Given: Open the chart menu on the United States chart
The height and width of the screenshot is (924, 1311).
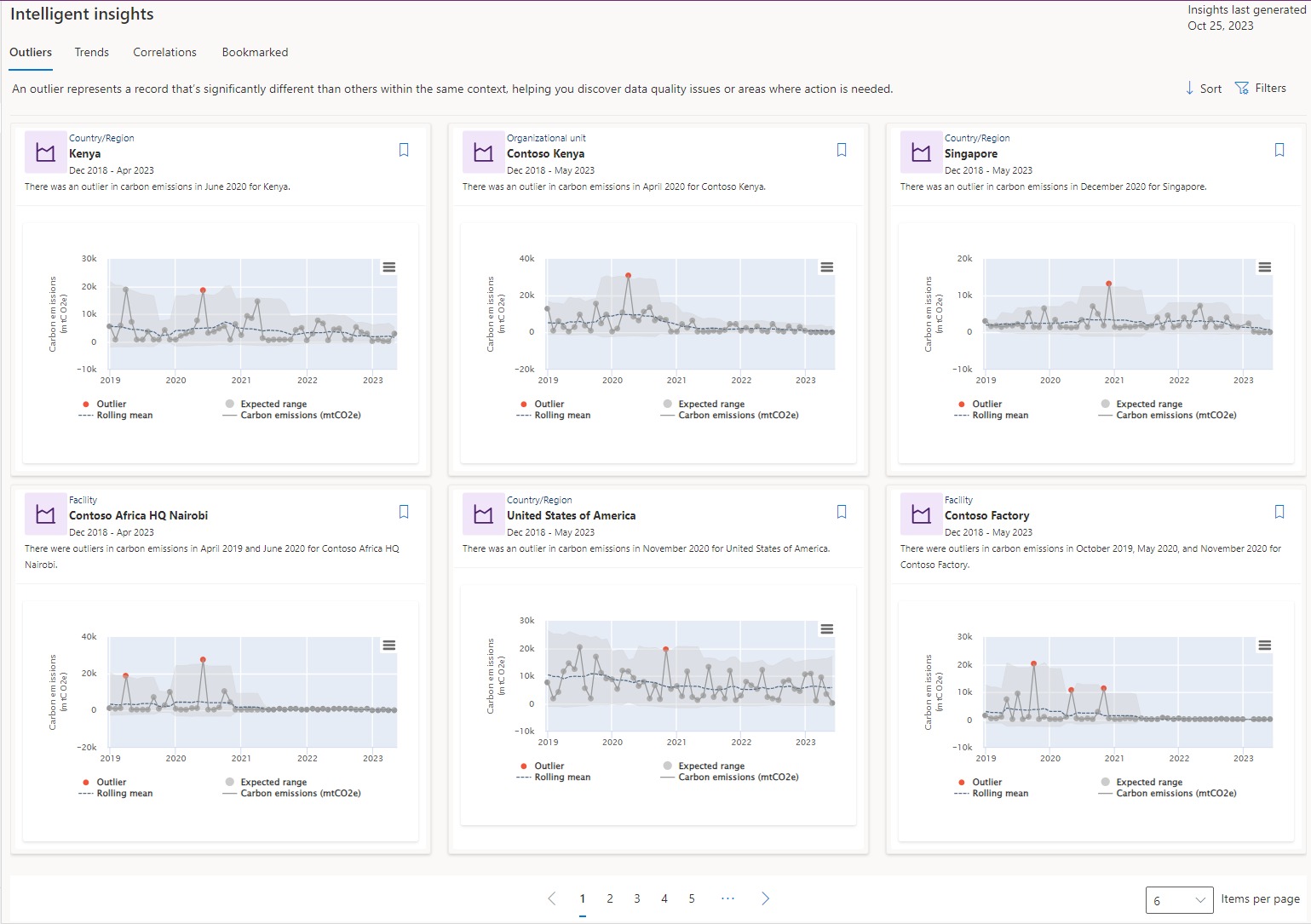Looking at the screenshot, I should click(826, 628).
